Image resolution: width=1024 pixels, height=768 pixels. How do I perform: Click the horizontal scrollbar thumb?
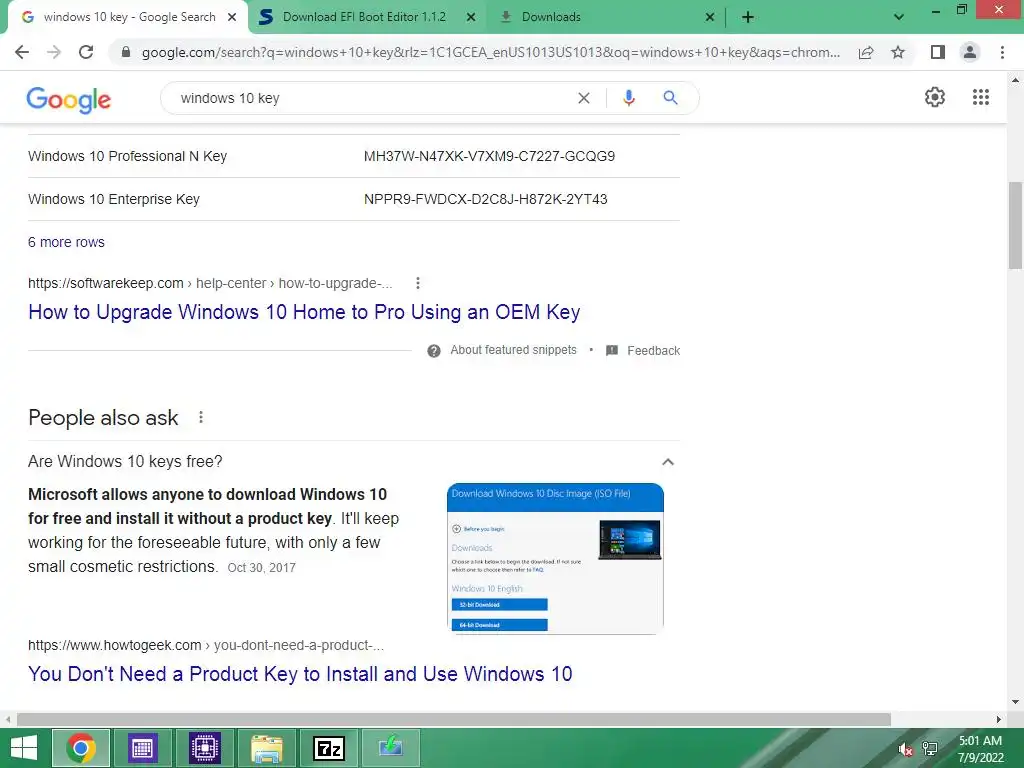coord(454,719)
